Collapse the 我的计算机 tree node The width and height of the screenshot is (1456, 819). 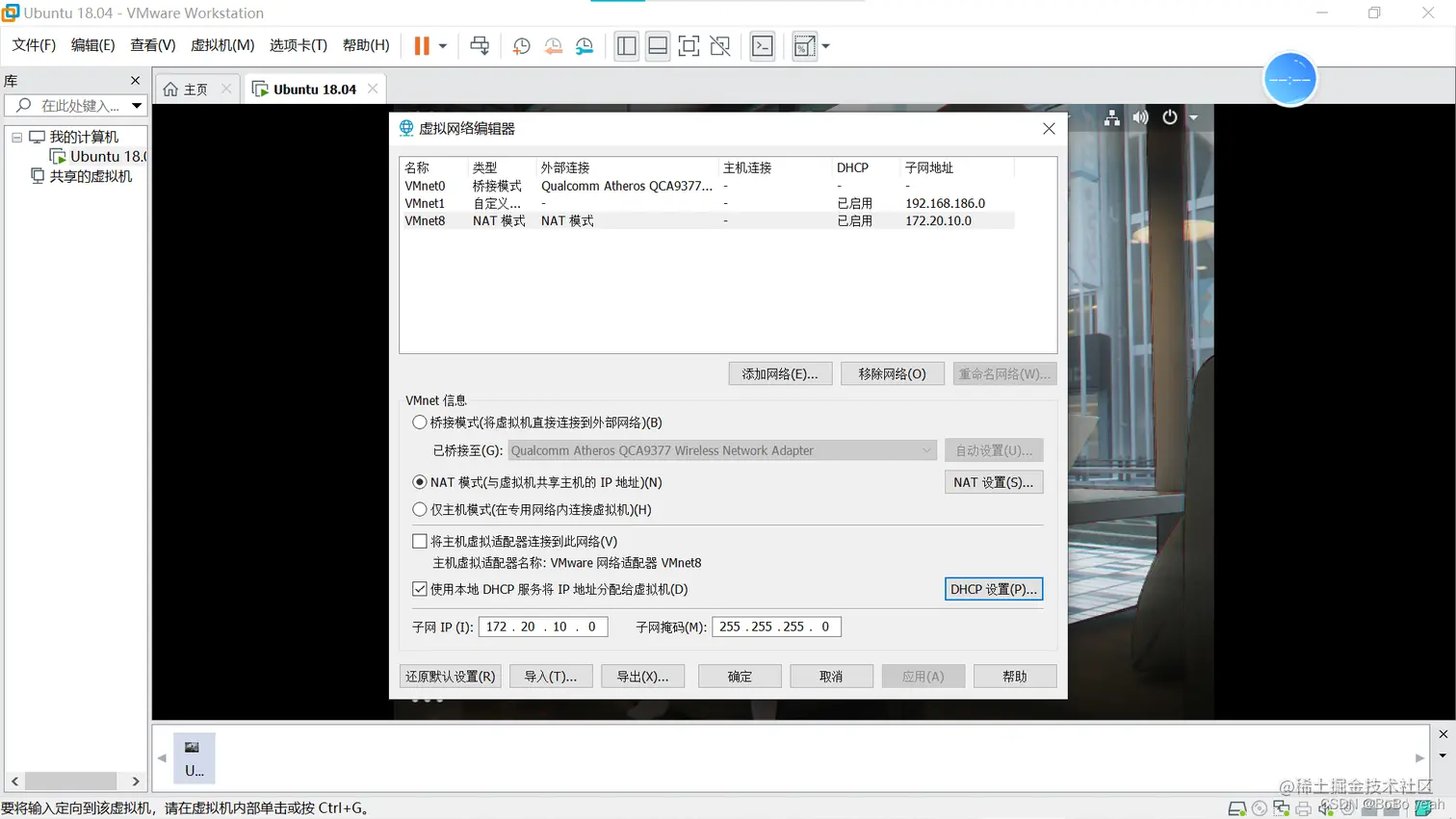[x=16, y=137]
